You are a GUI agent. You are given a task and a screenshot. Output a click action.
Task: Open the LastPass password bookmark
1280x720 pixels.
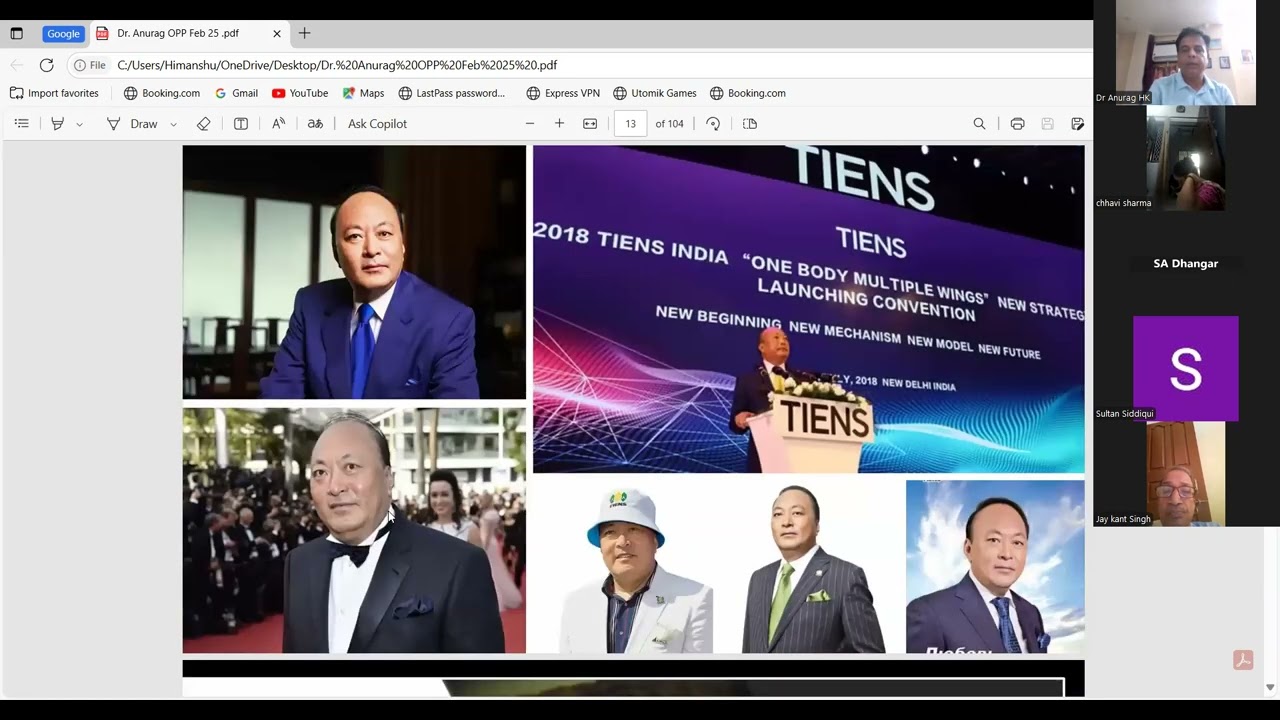[452, 93]
